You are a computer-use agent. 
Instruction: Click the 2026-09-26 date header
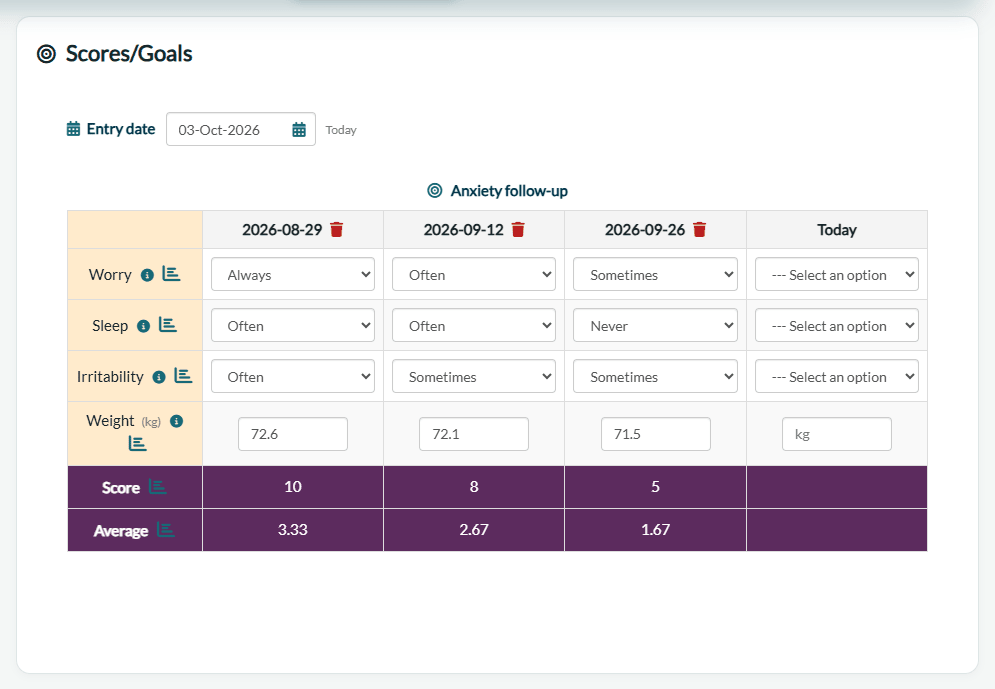(x=645, y=230)
